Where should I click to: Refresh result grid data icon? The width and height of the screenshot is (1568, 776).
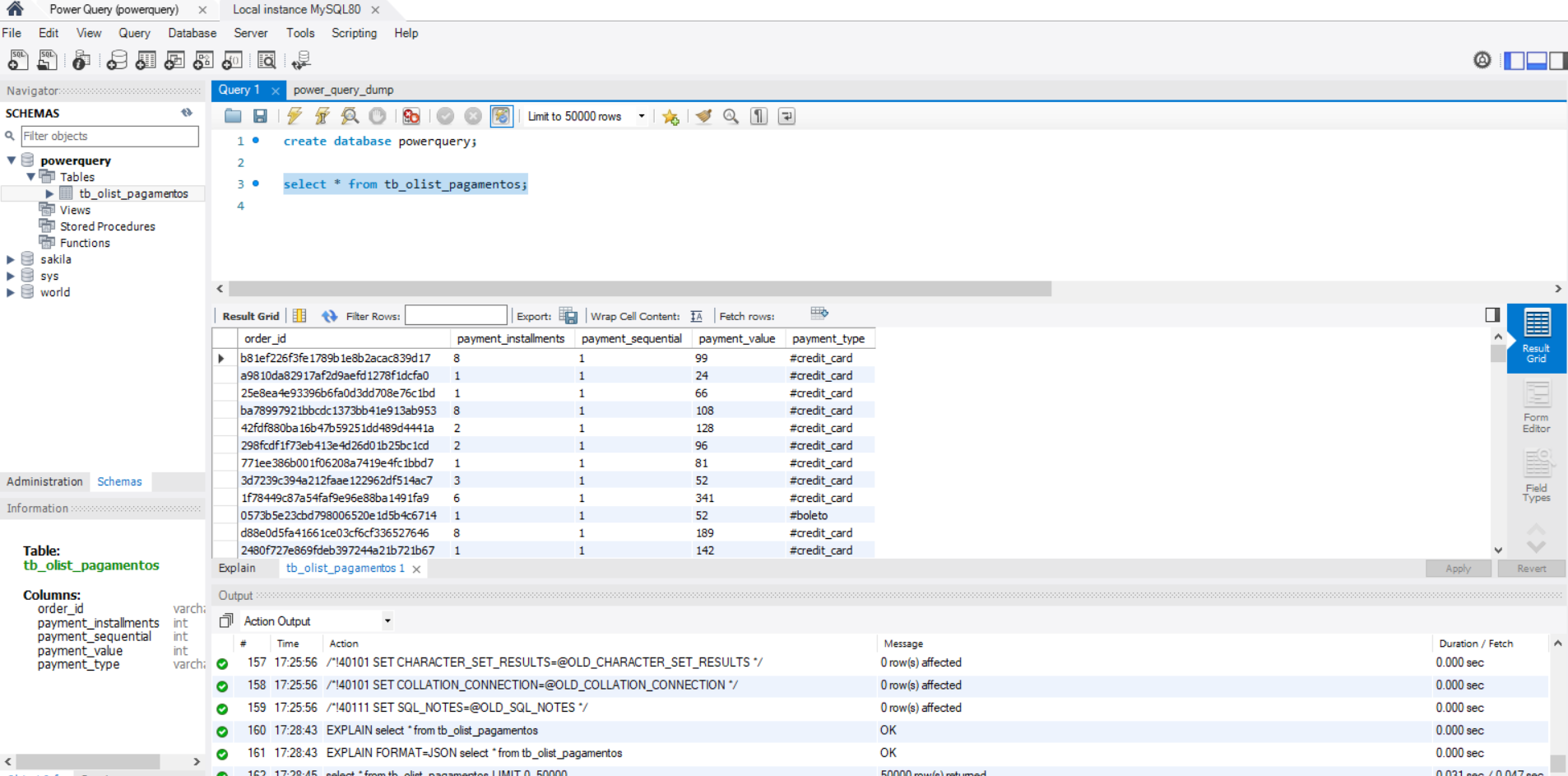tap(329, 316)
